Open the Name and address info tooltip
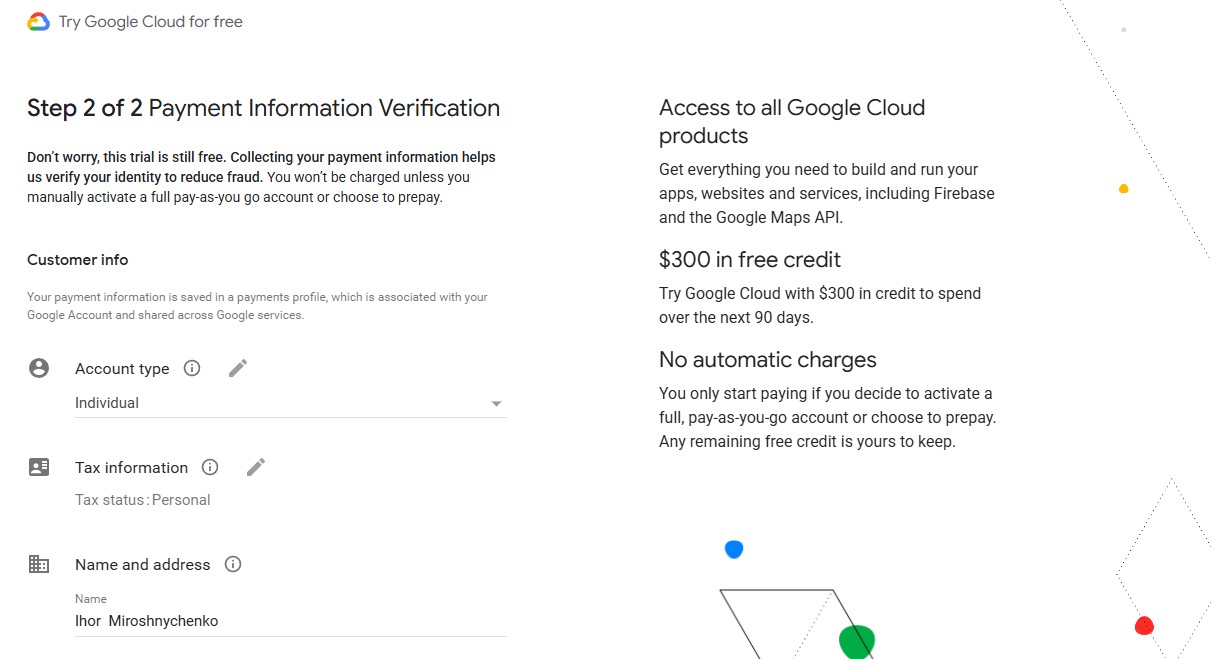 click(232, 564)
